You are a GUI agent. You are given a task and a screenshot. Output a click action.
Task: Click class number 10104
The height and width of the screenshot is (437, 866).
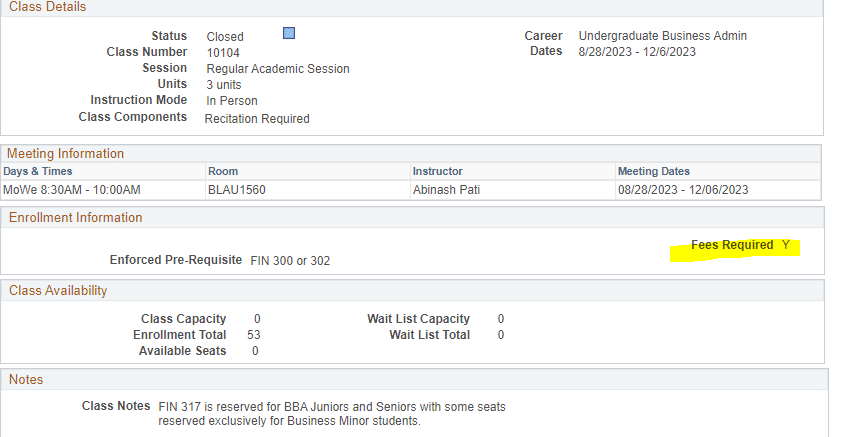223,53
